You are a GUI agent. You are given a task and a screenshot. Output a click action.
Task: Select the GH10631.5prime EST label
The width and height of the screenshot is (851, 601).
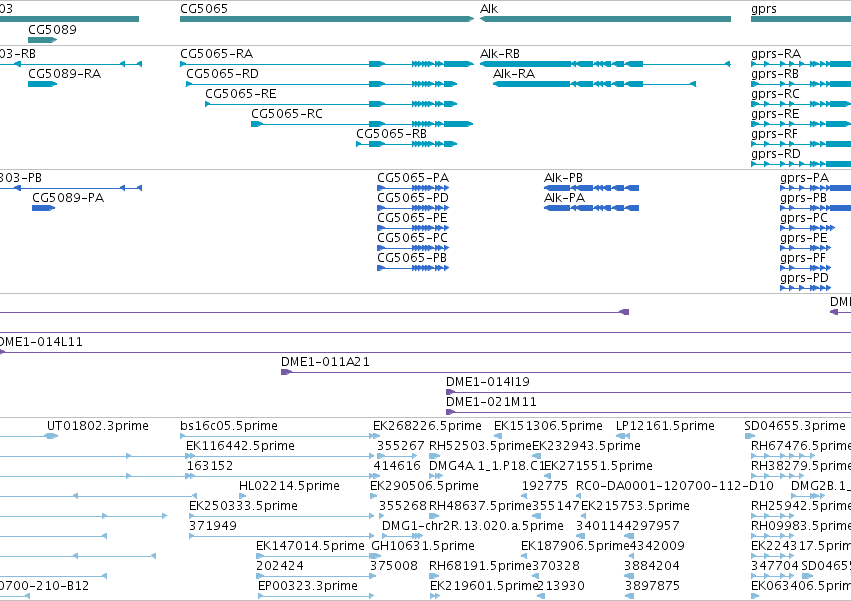423,547
